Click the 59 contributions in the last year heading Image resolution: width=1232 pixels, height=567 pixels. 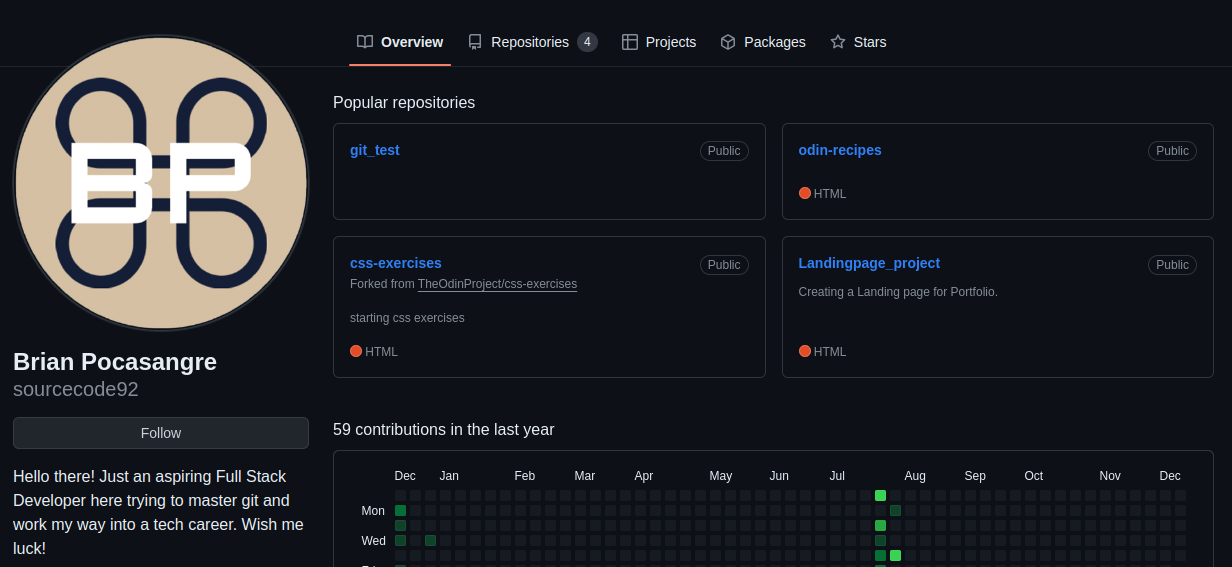point(444,429)
